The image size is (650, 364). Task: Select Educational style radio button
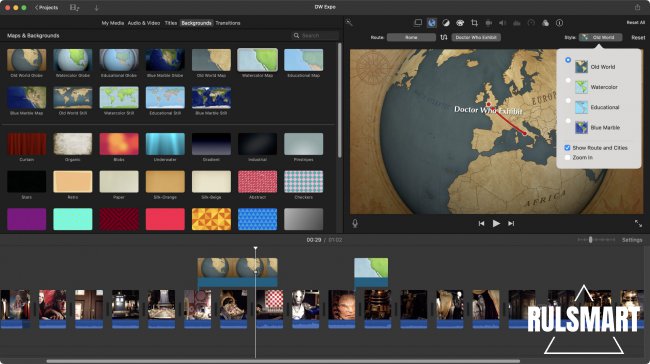[x=568, y=100]
